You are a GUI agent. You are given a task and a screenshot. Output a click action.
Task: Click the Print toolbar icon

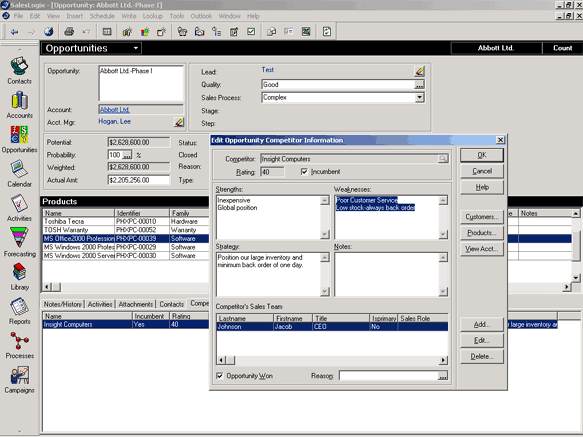(x=69, y=32)
